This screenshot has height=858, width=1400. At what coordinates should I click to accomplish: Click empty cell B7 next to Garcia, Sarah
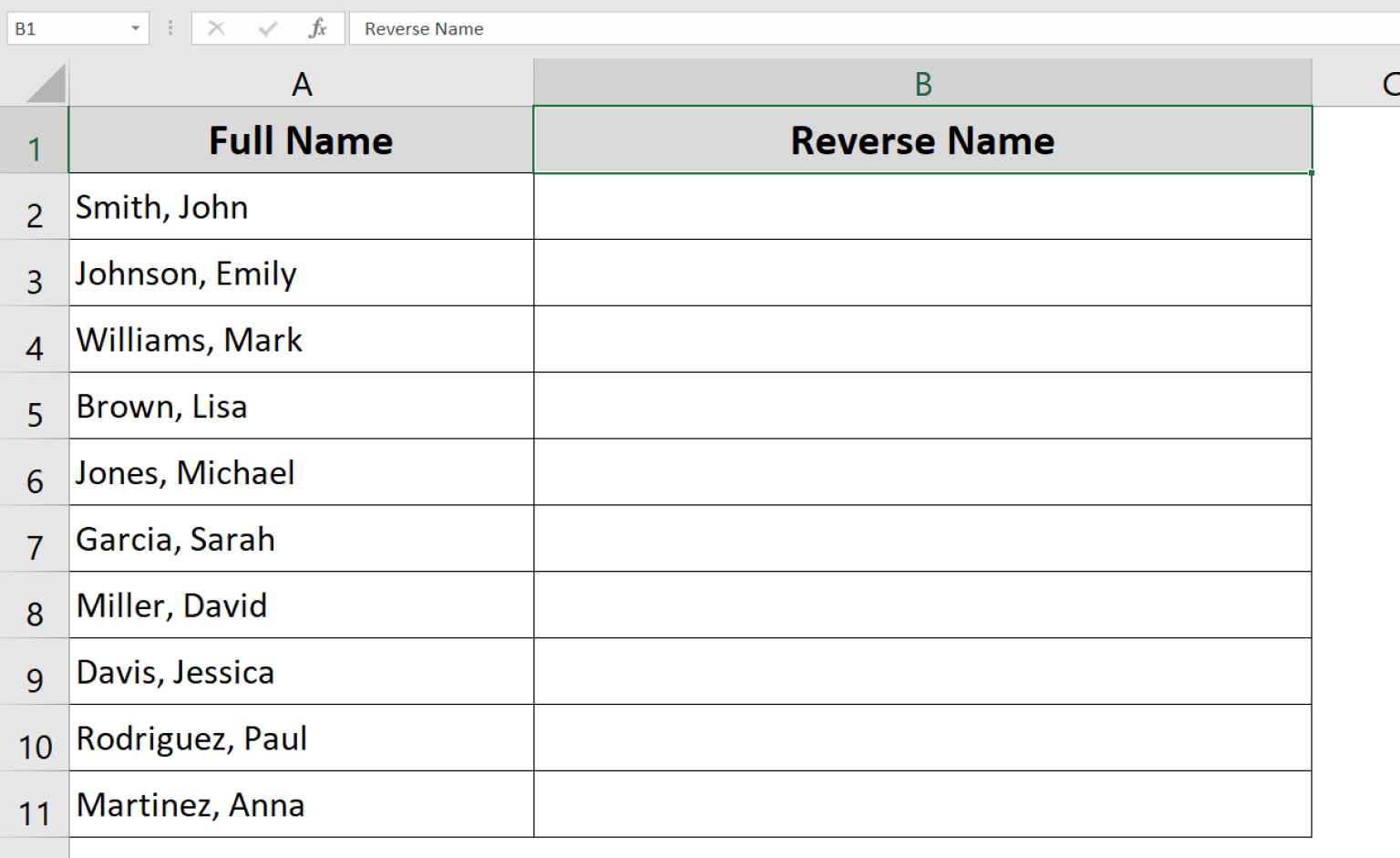922,539
